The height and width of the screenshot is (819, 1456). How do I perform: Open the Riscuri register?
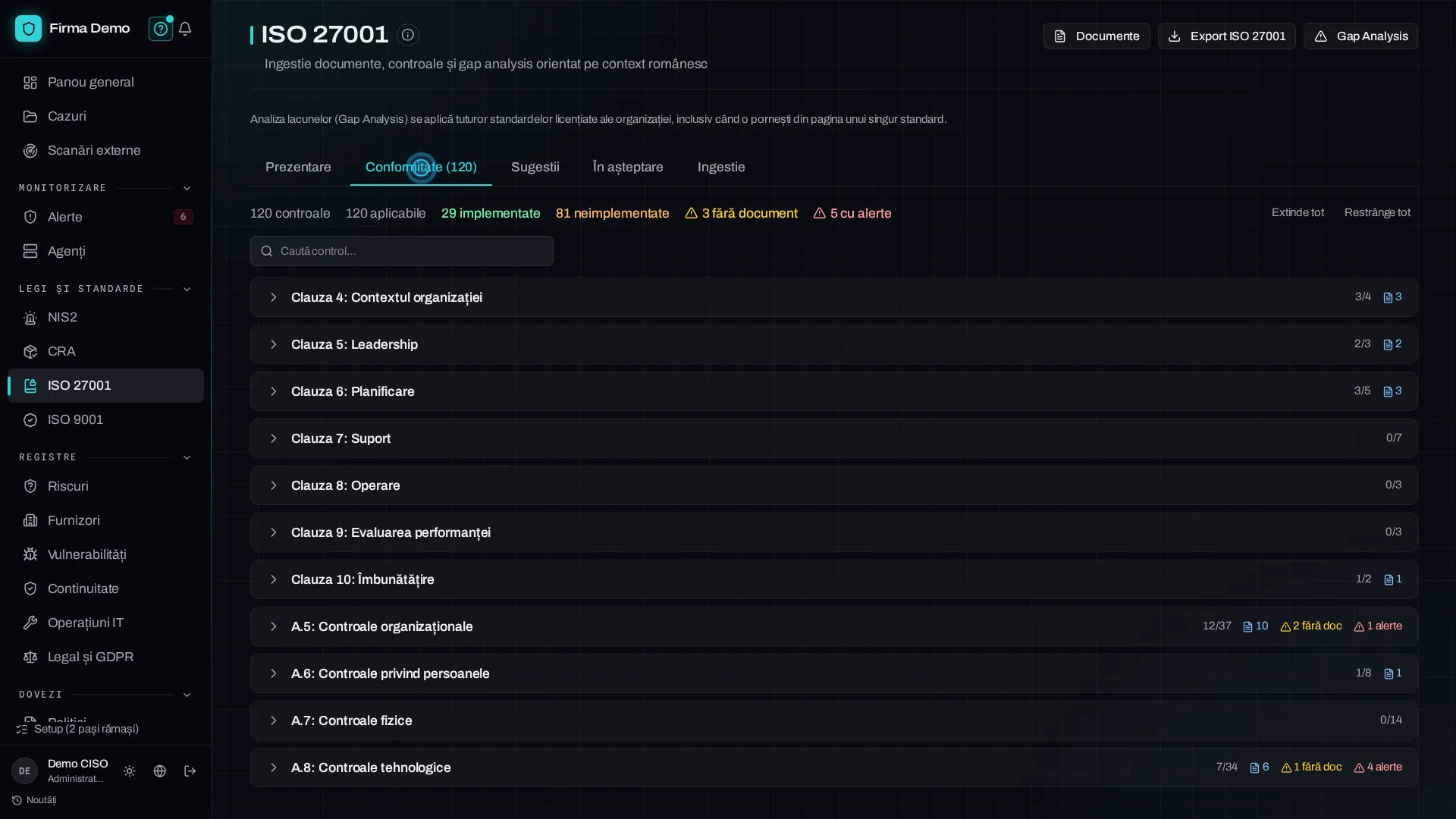pos(105,486)
